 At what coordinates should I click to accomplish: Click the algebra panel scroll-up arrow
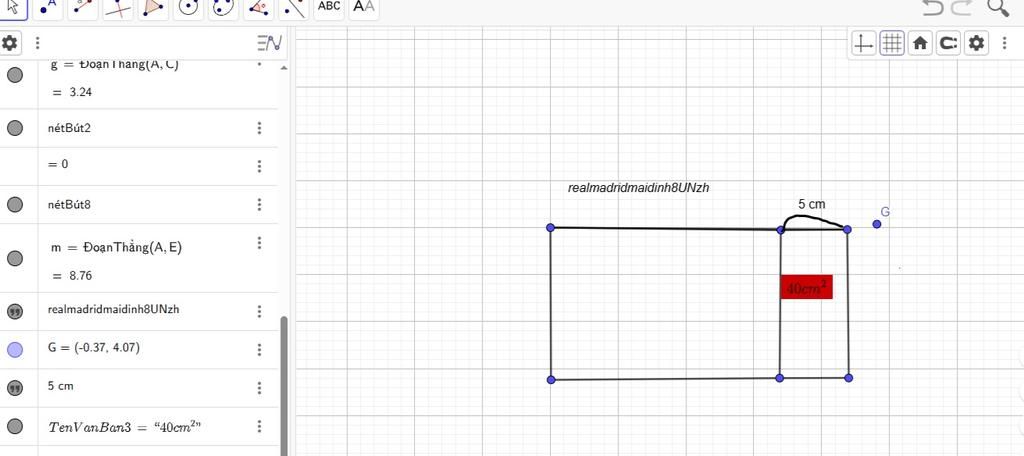(283, 68)
